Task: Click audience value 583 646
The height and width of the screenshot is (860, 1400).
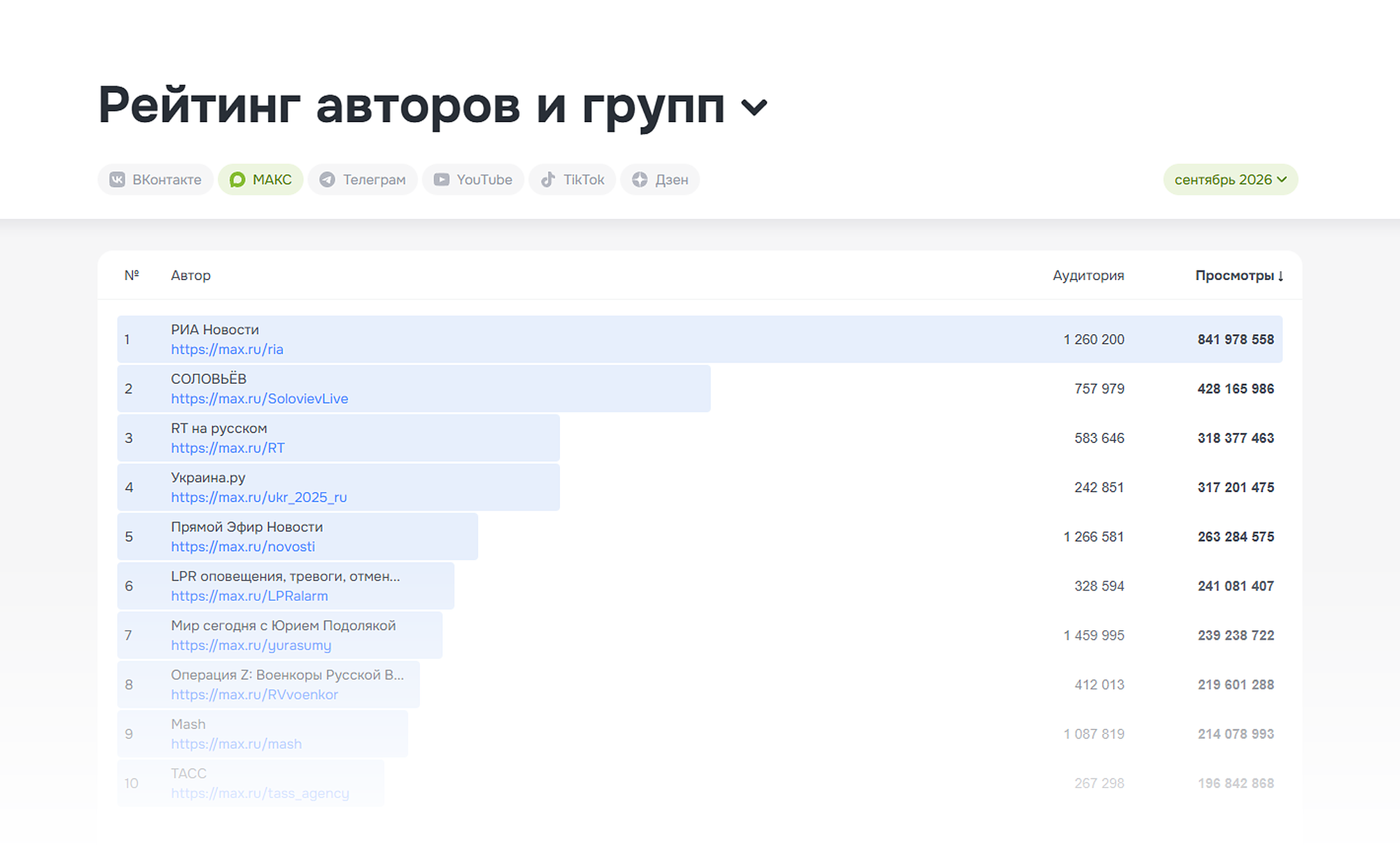Action: (1100, 438)
